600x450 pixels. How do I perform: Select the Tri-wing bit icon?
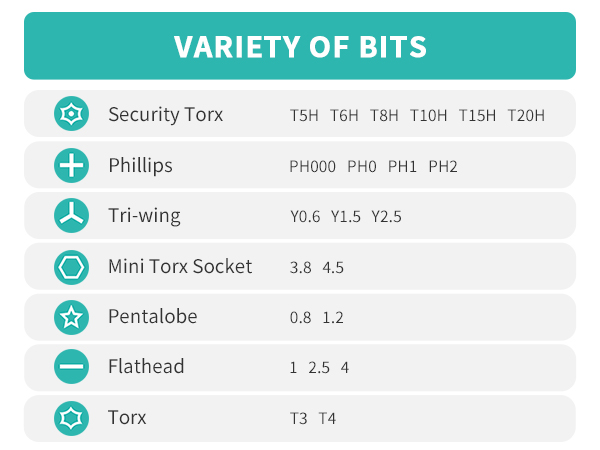click(72, 216)
